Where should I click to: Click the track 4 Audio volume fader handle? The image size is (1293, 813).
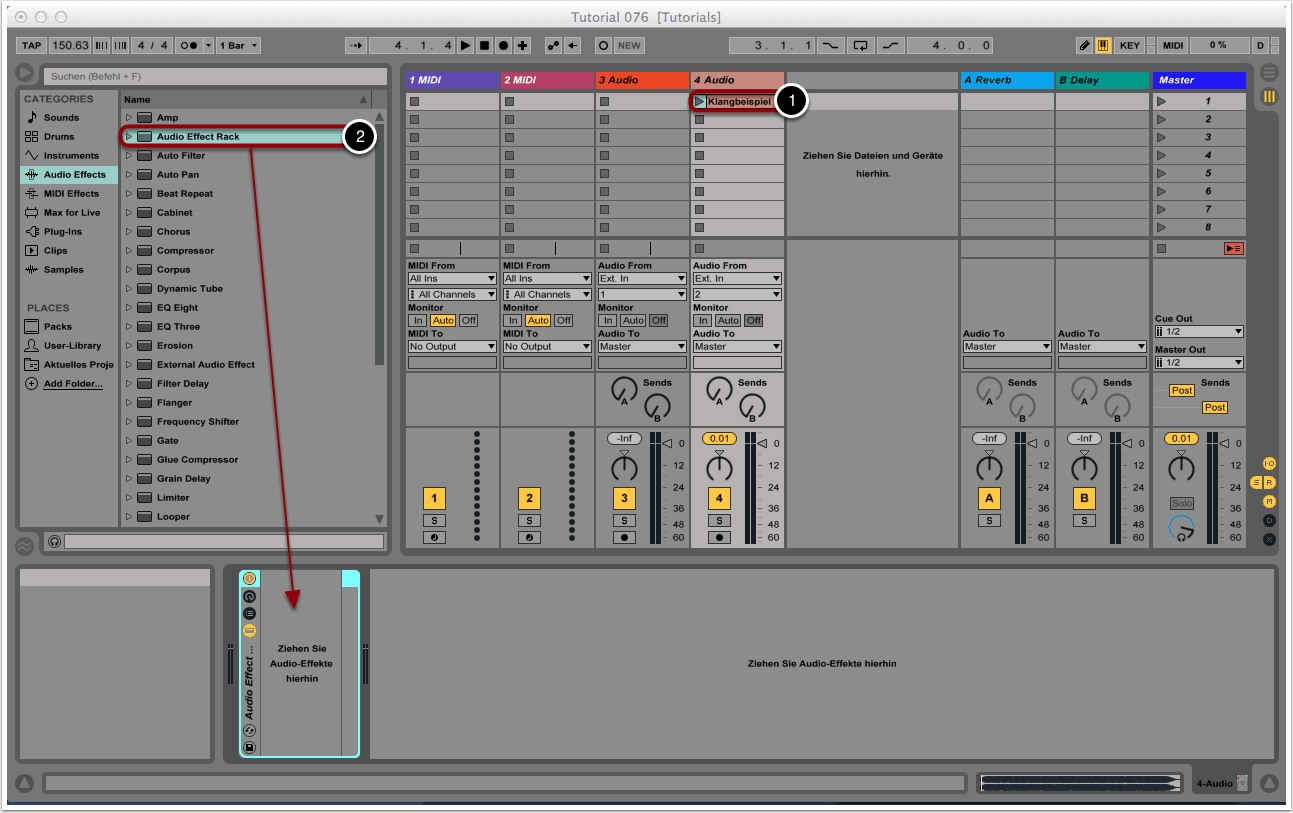(x=760, y=443)
